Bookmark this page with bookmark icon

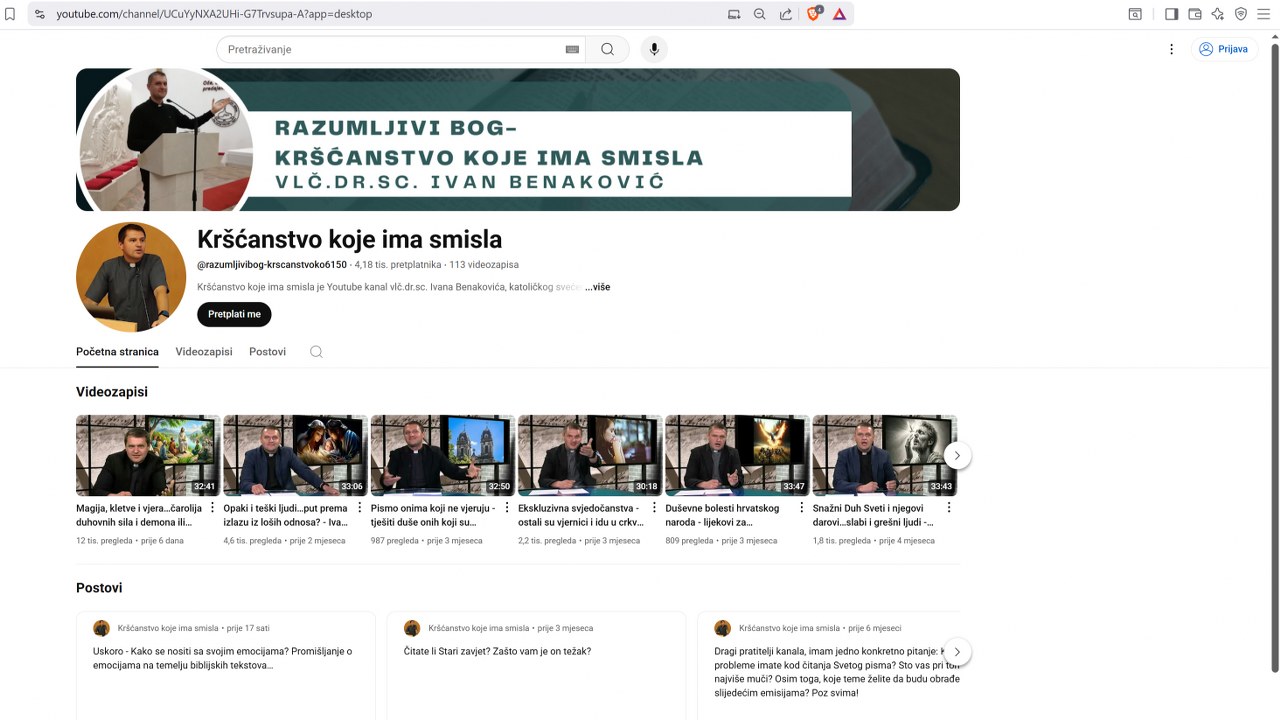coord(10,14)
